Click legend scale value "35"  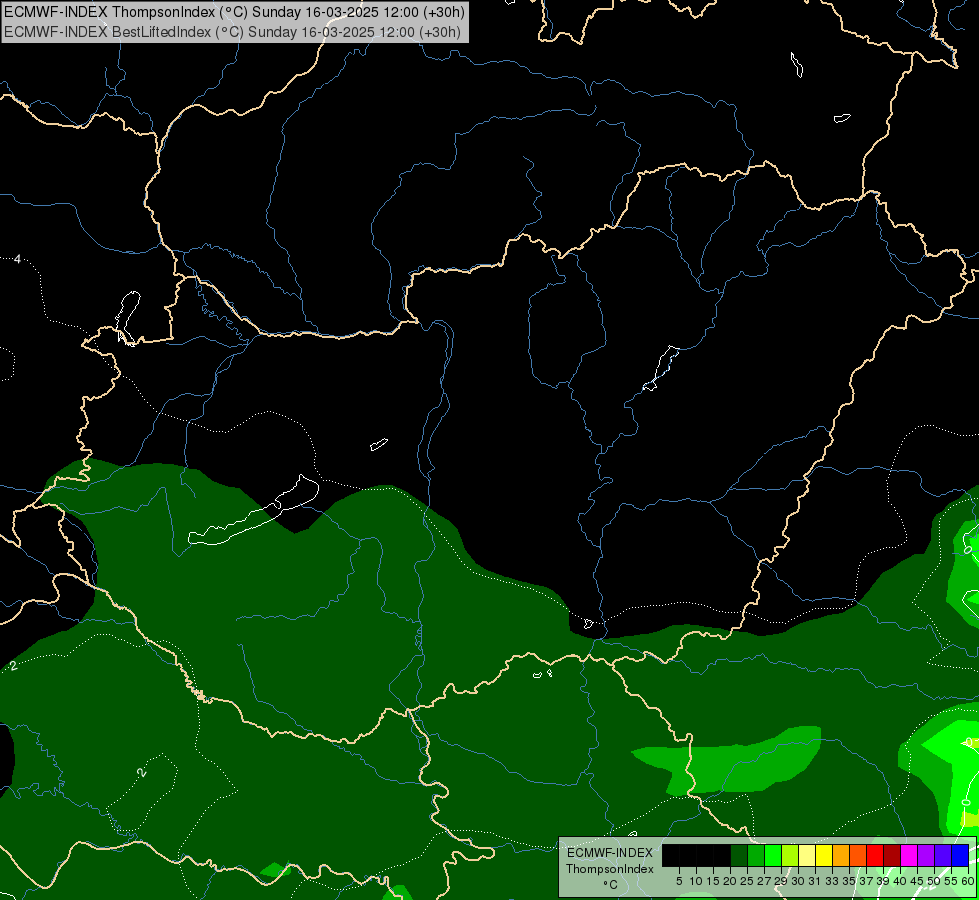849,881
